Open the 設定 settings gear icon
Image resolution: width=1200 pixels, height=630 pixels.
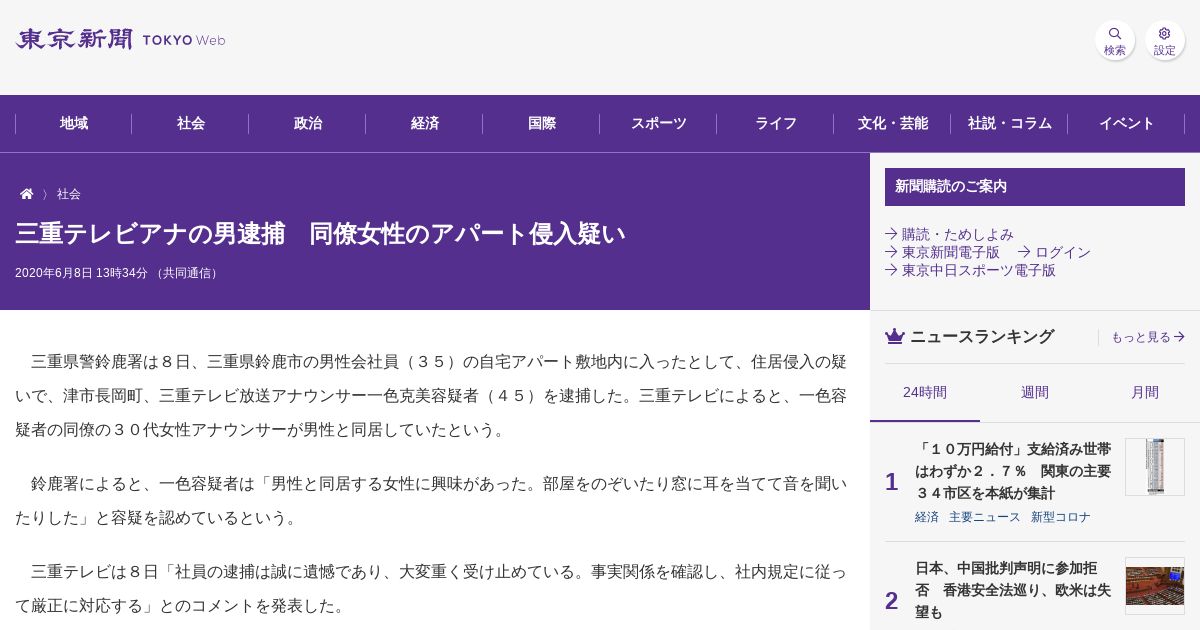(x=1164, y=41)
